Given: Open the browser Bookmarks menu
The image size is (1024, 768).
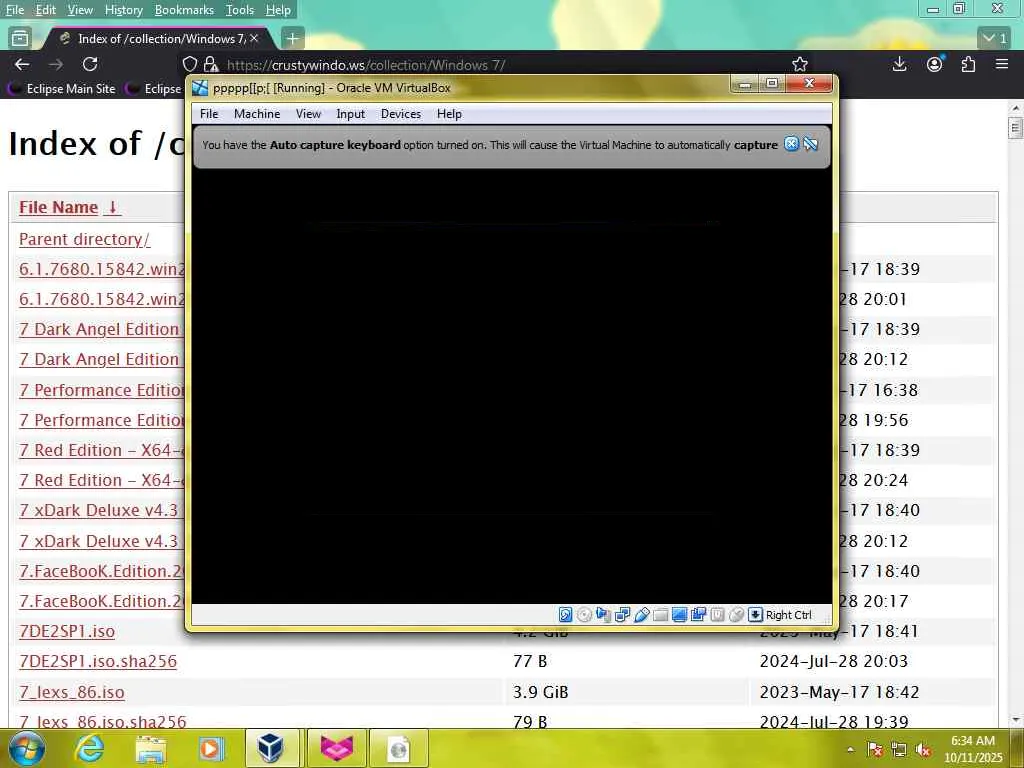Looking at the screenshot, I should [x=184, y=10].
